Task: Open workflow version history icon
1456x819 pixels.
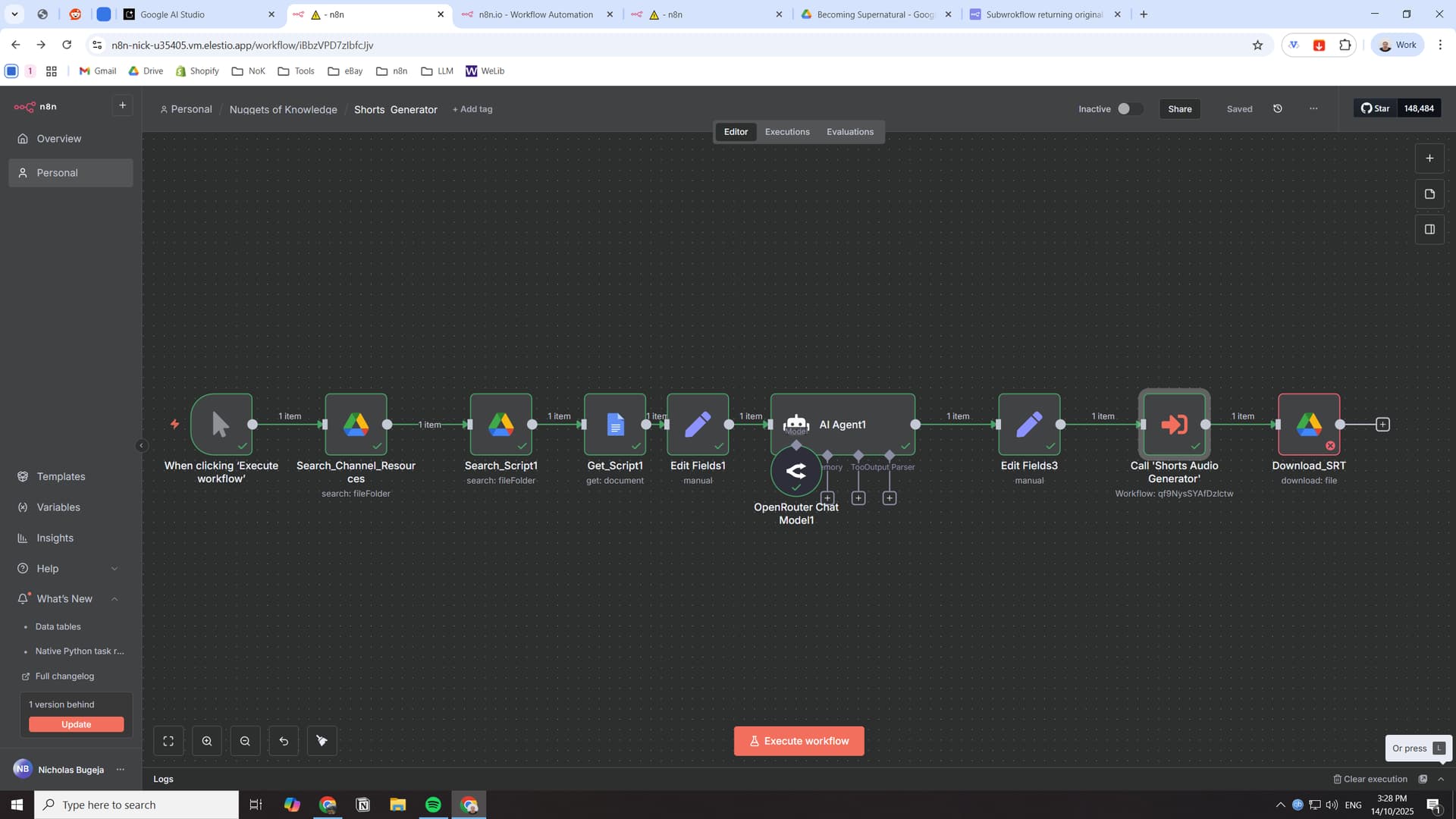Action: (x=1278, y=108)
